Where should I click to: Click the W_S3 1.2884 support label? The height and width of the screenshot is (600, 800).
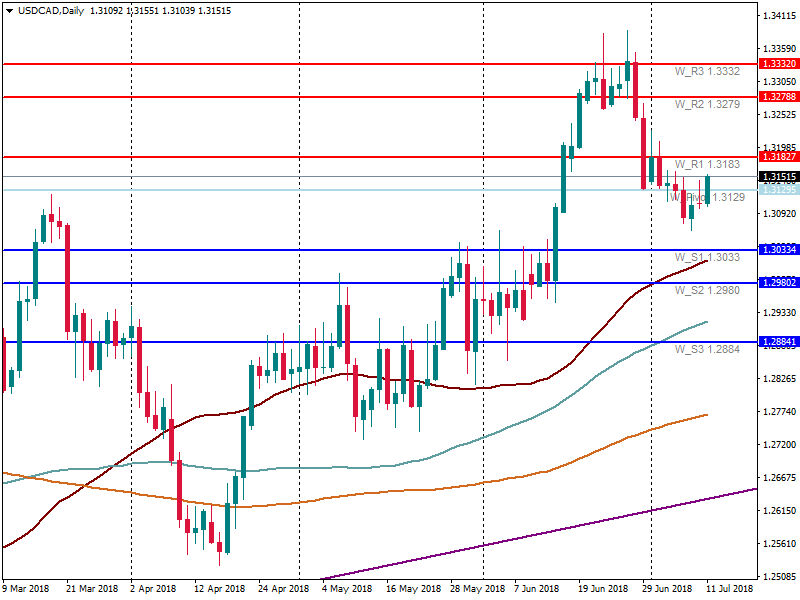coord(707,349)
